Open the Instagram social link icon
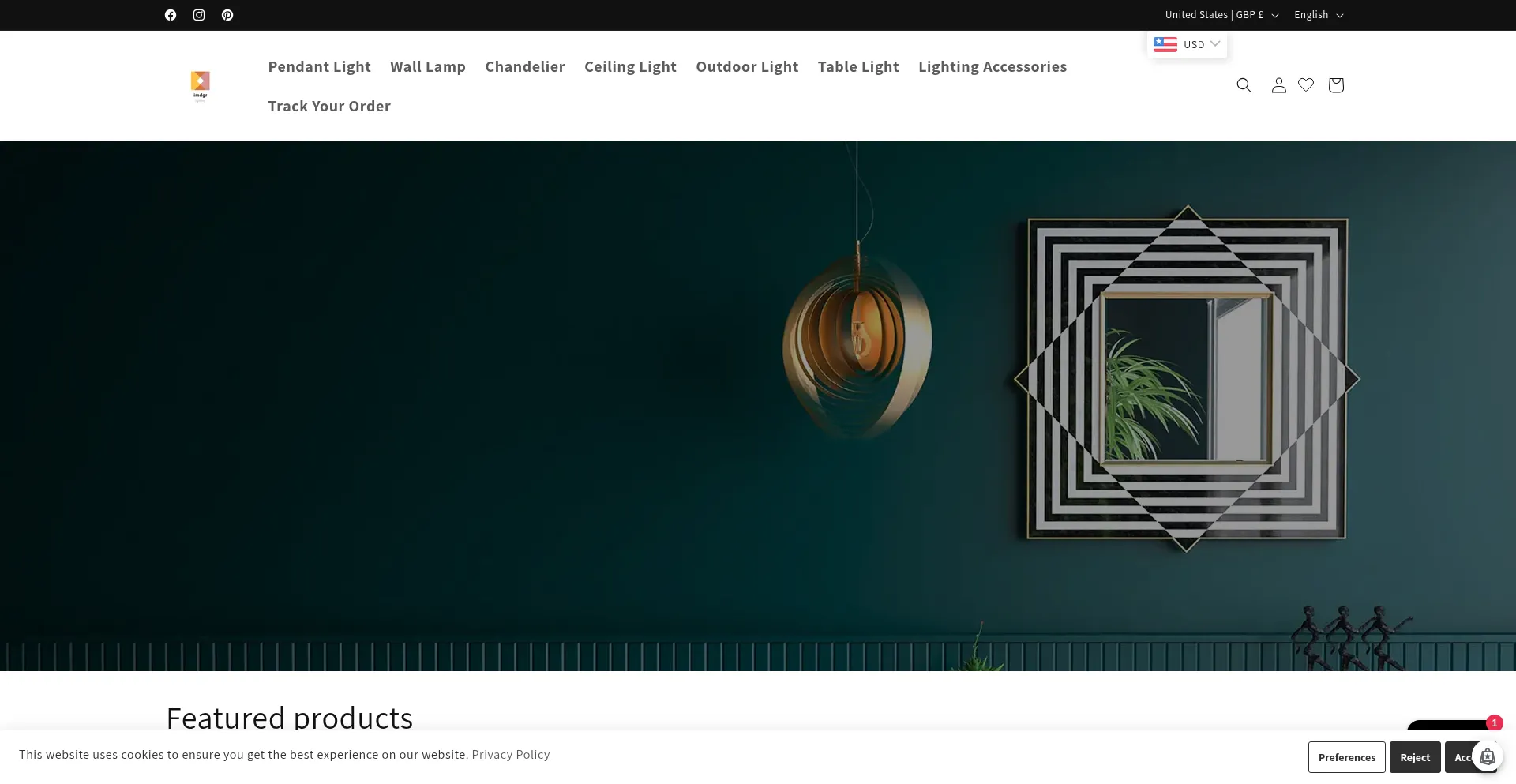This screenshot has height=784, width=1516. 199,15
